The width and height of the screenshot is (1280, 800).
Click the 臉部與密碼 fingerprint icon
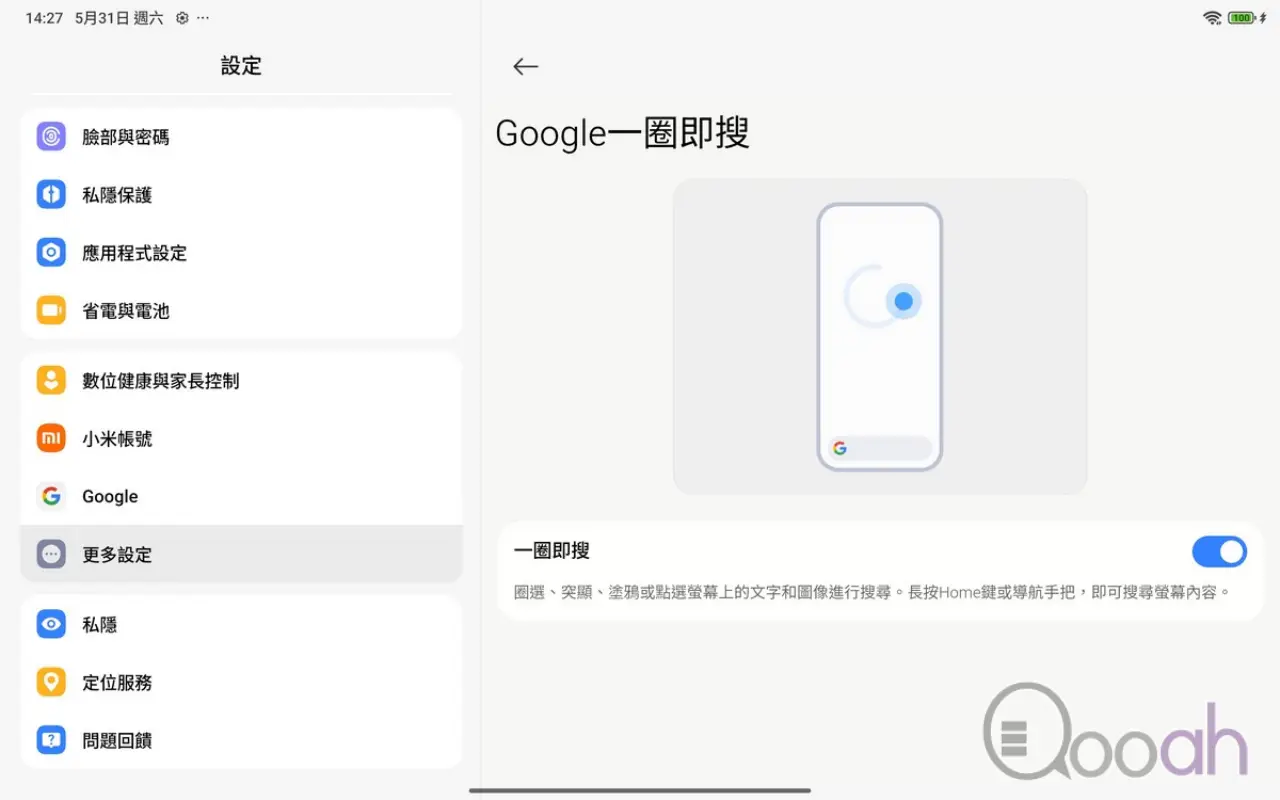51,136
